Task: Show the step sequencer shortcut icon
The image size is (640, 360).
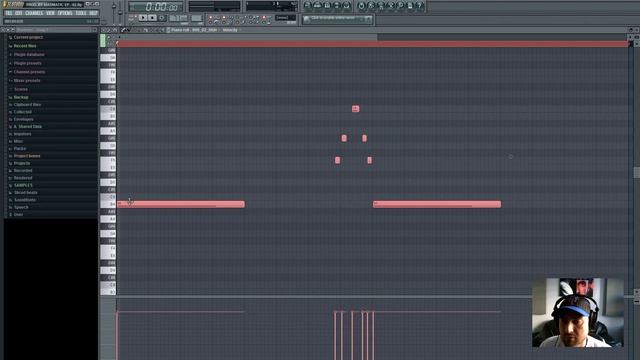Action: click(318, 5)
